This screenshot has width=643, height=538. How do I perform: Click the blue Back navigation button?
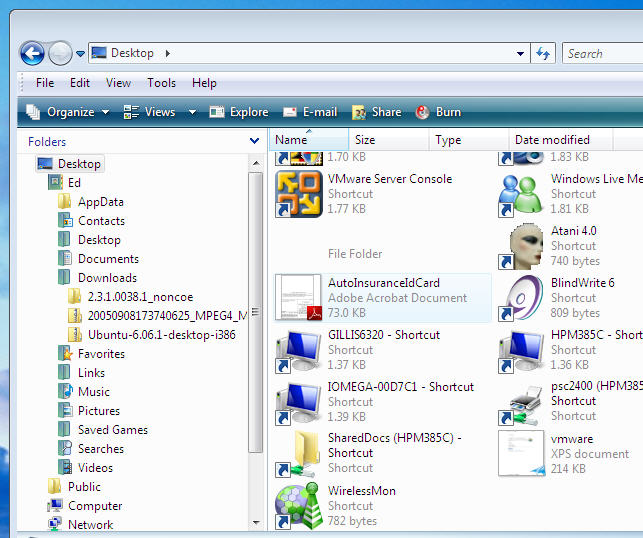tap(32, 53)
